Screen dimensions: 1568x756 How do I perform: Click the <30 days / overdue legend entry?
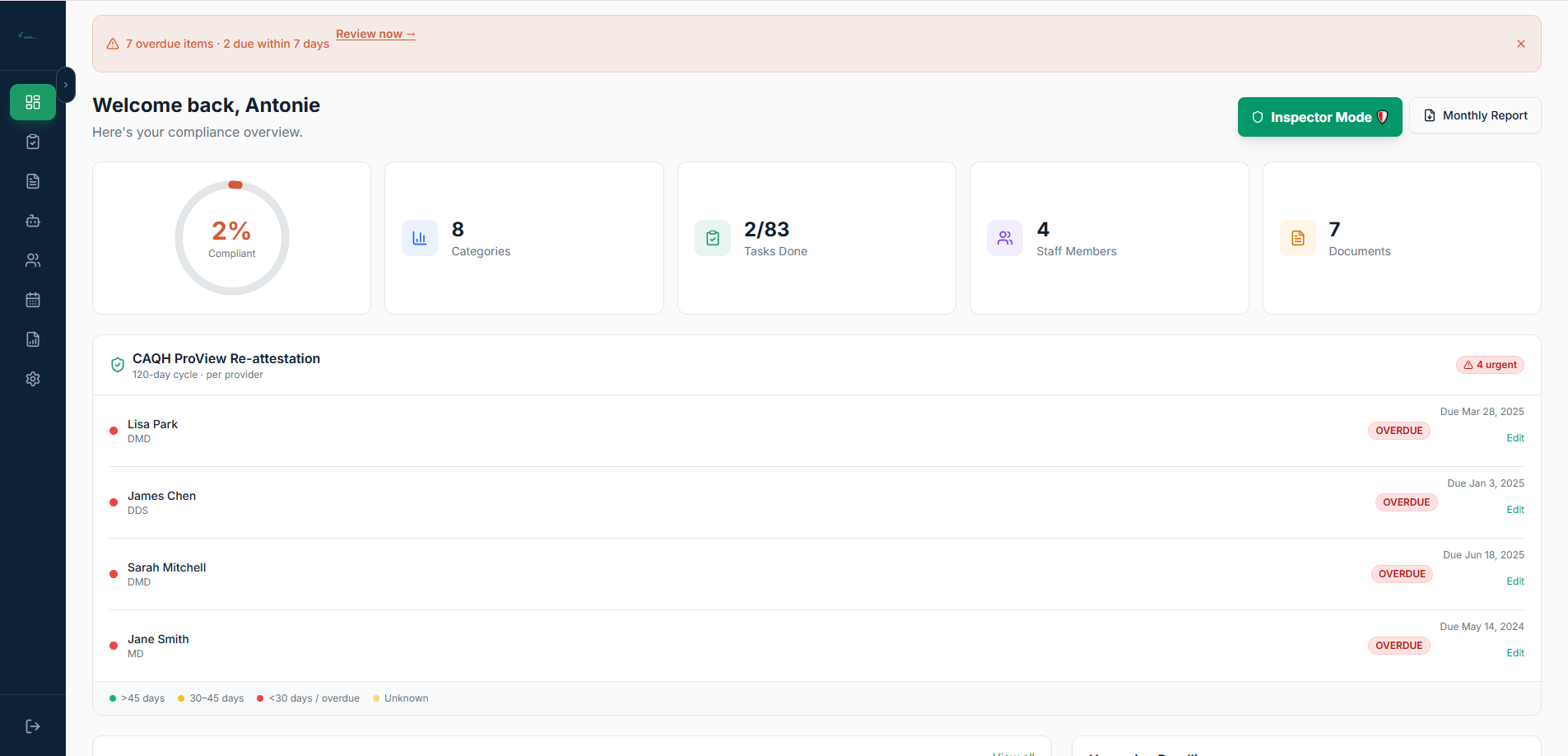(x=308, y=698)
